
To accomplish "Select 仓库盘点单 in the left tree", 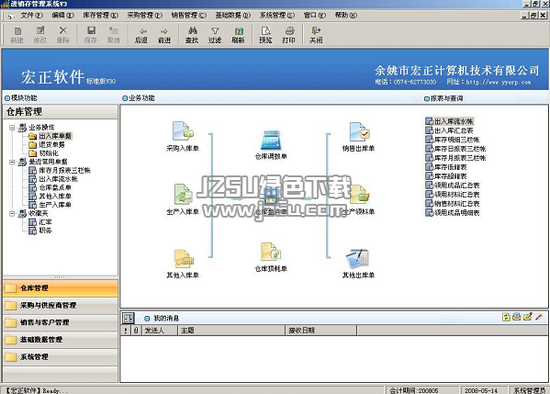I will point(55,188).
